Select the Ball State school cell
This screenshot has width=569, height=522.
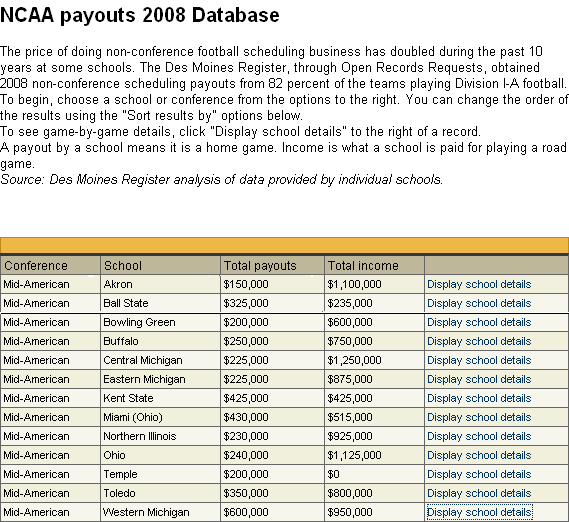(160, 303)
